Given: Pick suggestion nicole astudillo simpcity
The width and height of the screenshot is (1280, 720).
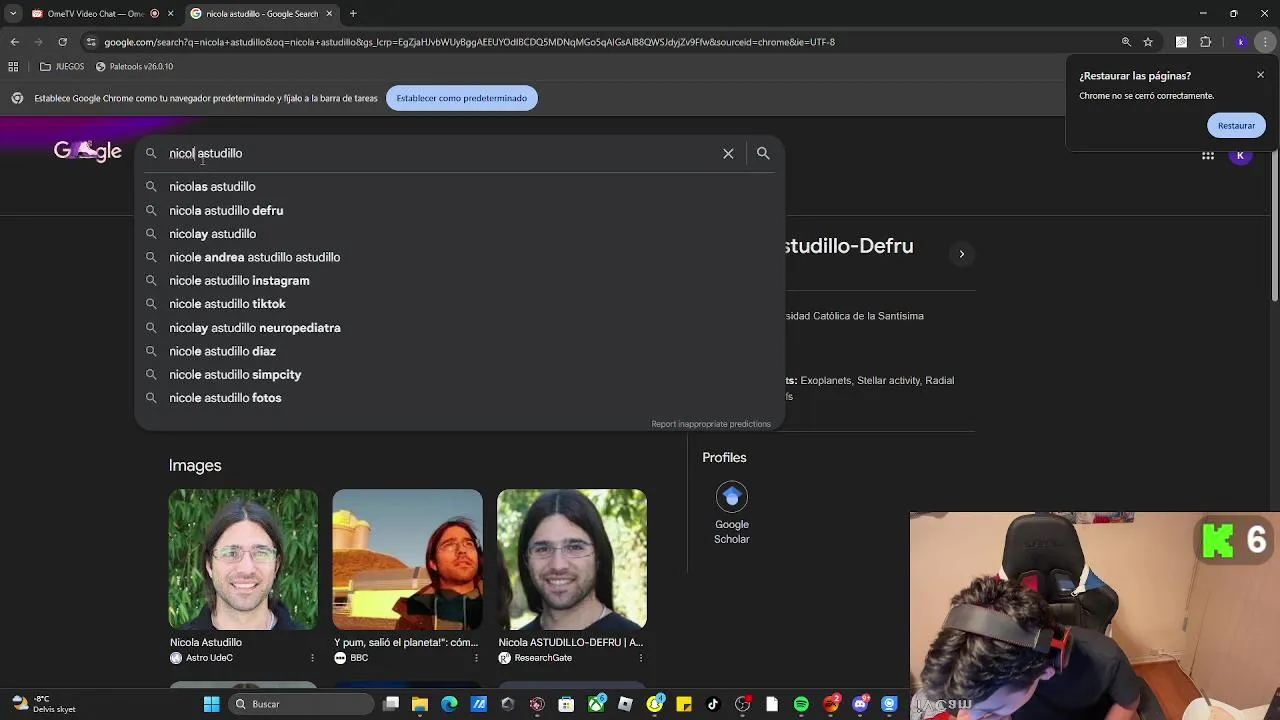Looking at the screenshot, I should pos(458,374).
